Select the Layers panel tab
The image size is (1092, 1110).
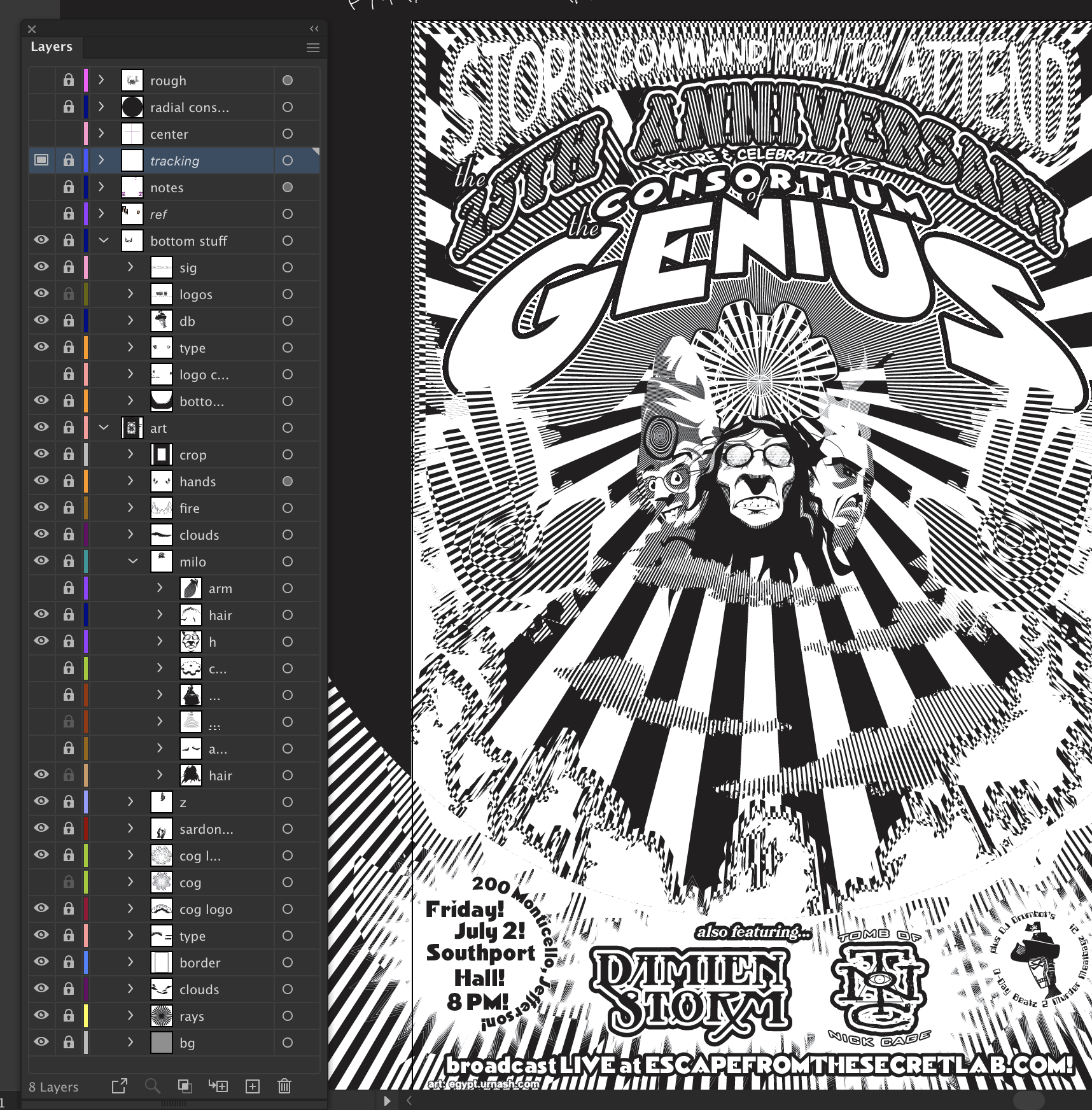[x=52, y=47]
